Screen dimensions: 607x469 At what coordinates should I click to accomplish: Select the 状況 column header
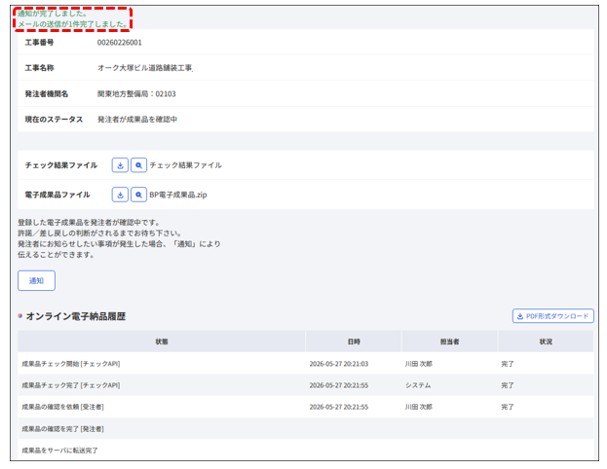click(x=545, y=341)
